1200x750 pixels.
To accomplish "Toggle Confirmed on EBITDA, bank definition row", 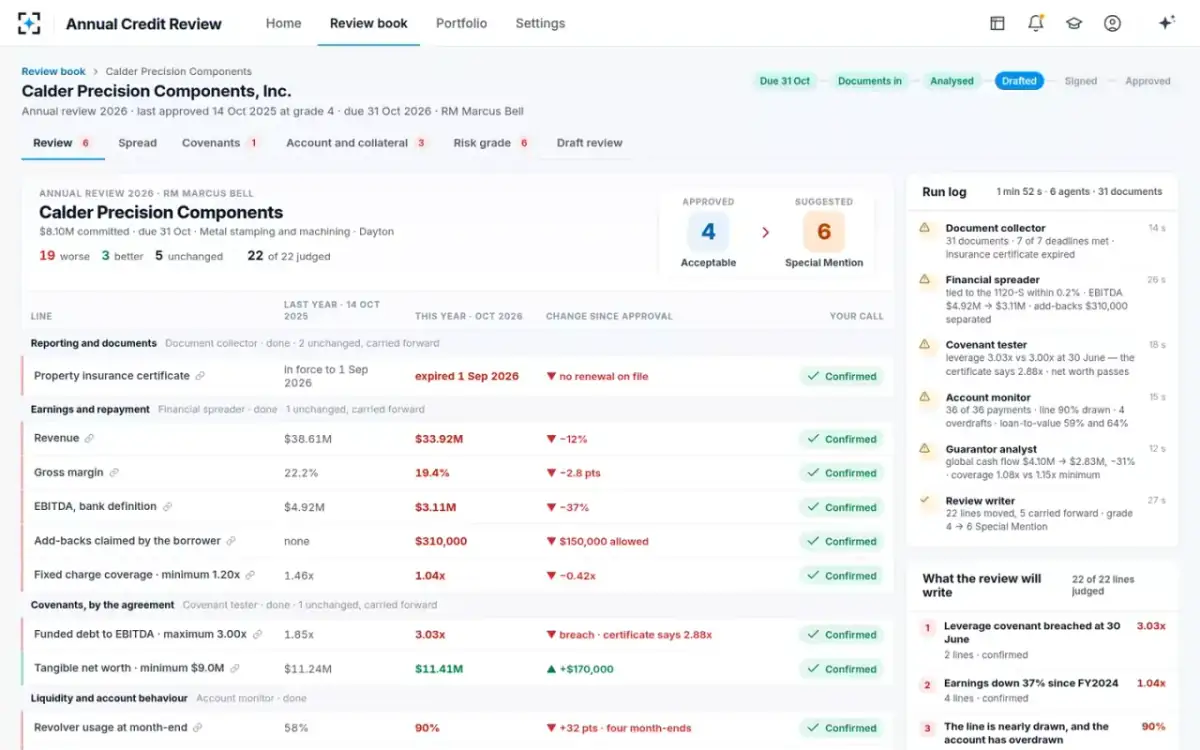I will coord(842,507).
